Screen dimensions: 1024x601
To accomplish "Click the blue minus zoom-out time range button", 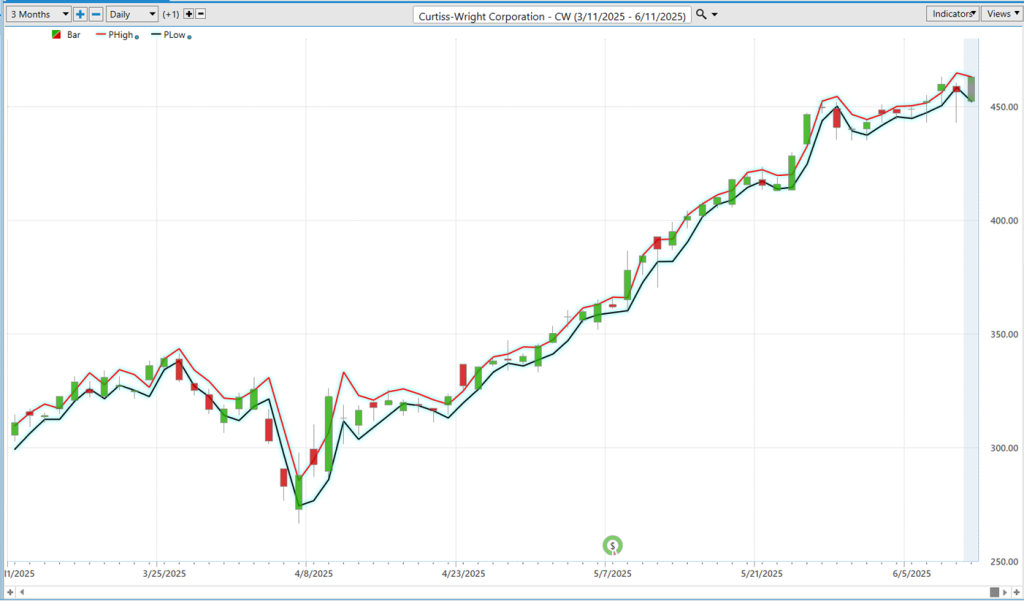I will click(96, 14).
